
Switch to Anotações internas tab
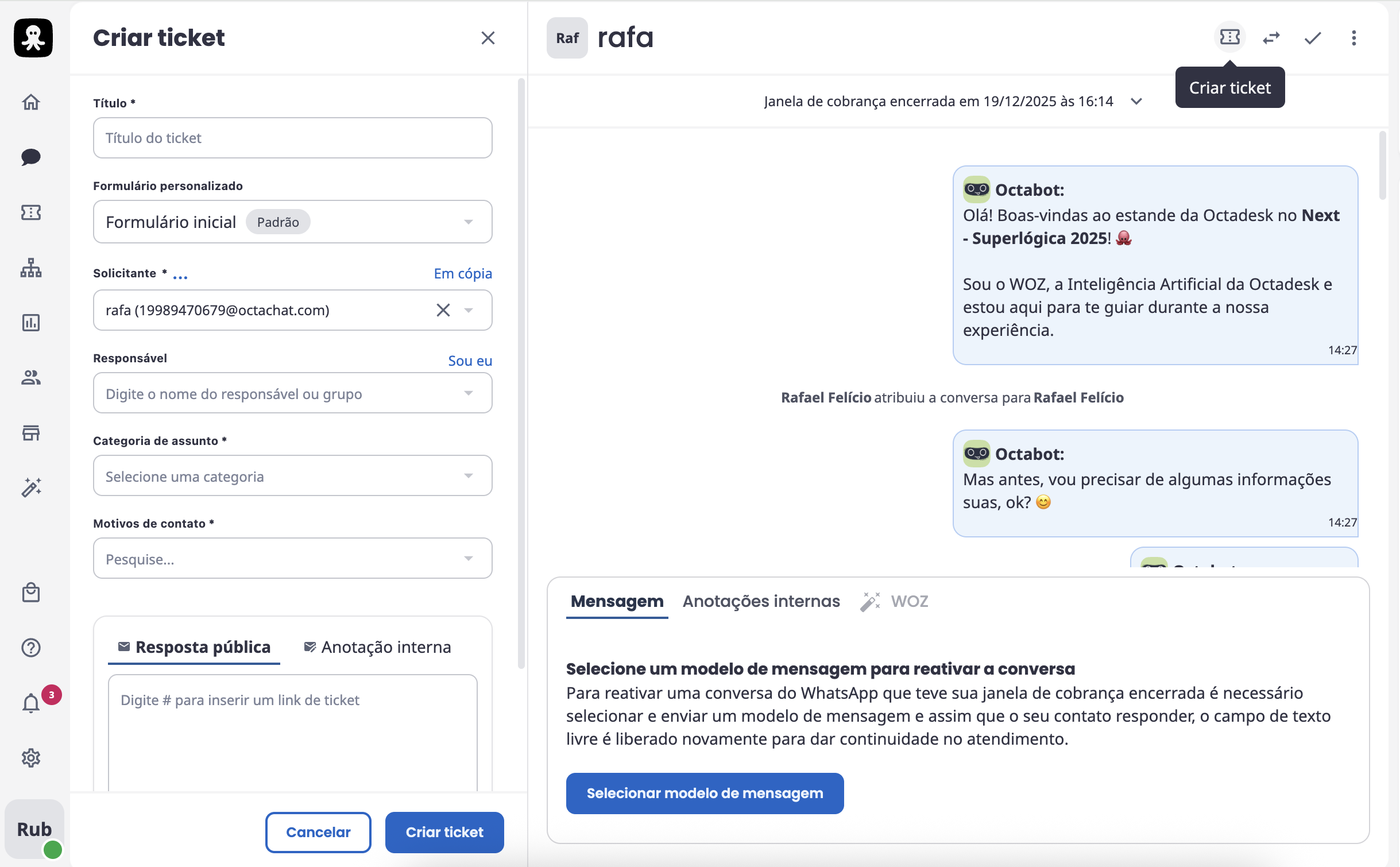pos(761,601)
